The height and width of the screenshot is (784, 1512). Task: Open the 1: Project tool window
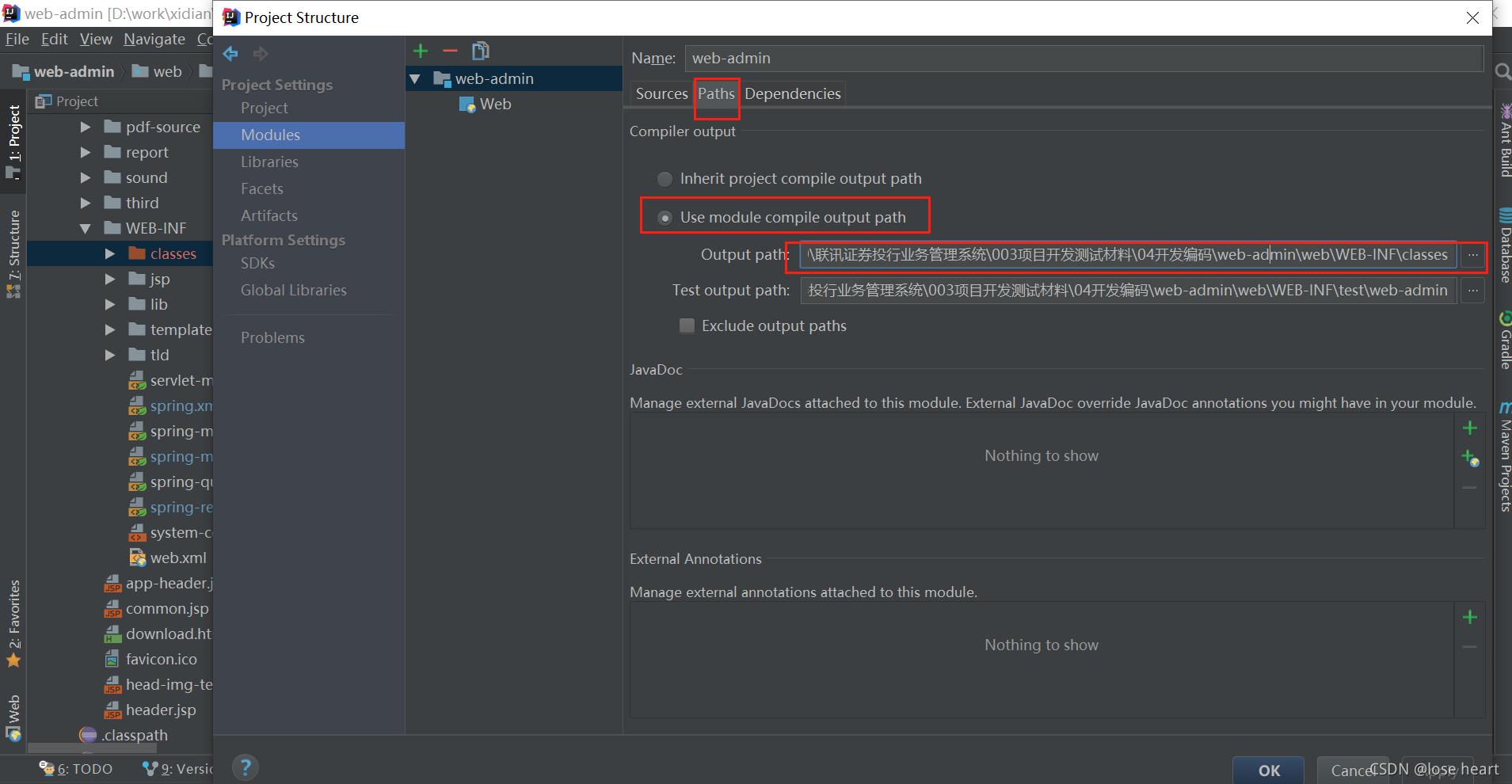click(13, 142)
